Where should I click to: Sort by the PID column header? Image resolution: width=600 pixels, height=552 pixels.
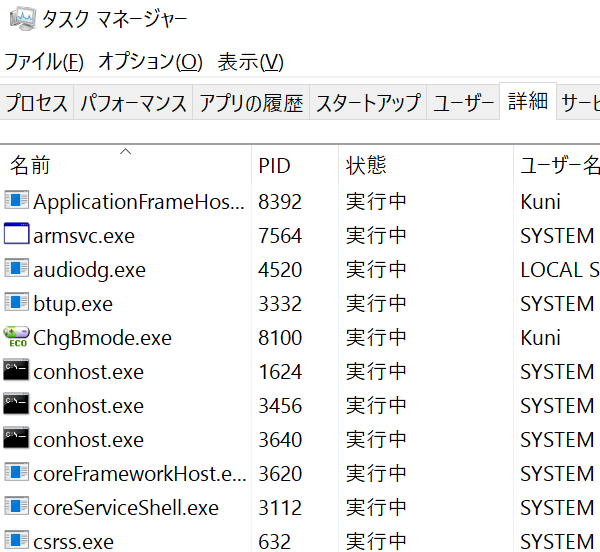pos(295,165)
